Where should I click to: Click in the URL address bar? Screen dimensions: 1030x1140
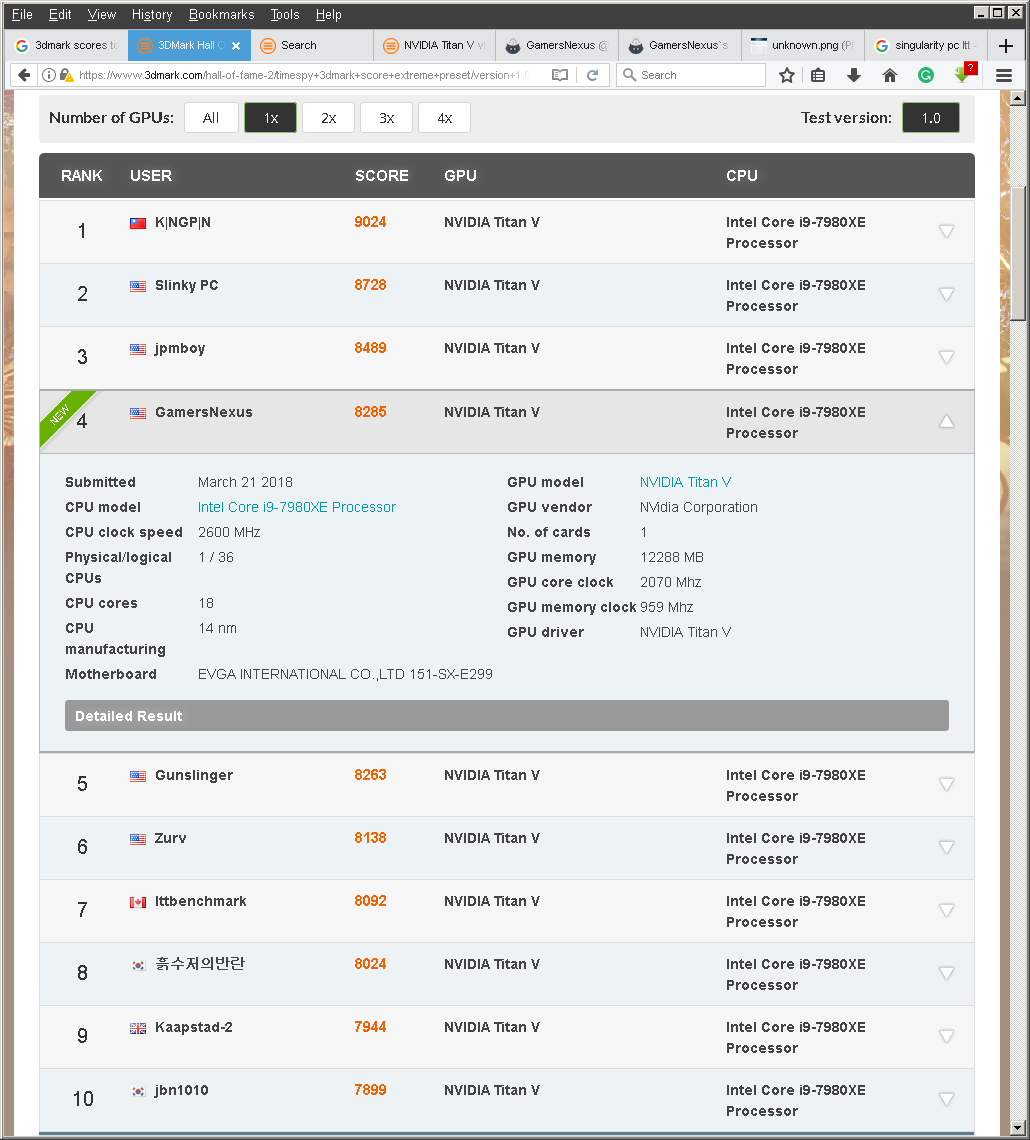305,75
